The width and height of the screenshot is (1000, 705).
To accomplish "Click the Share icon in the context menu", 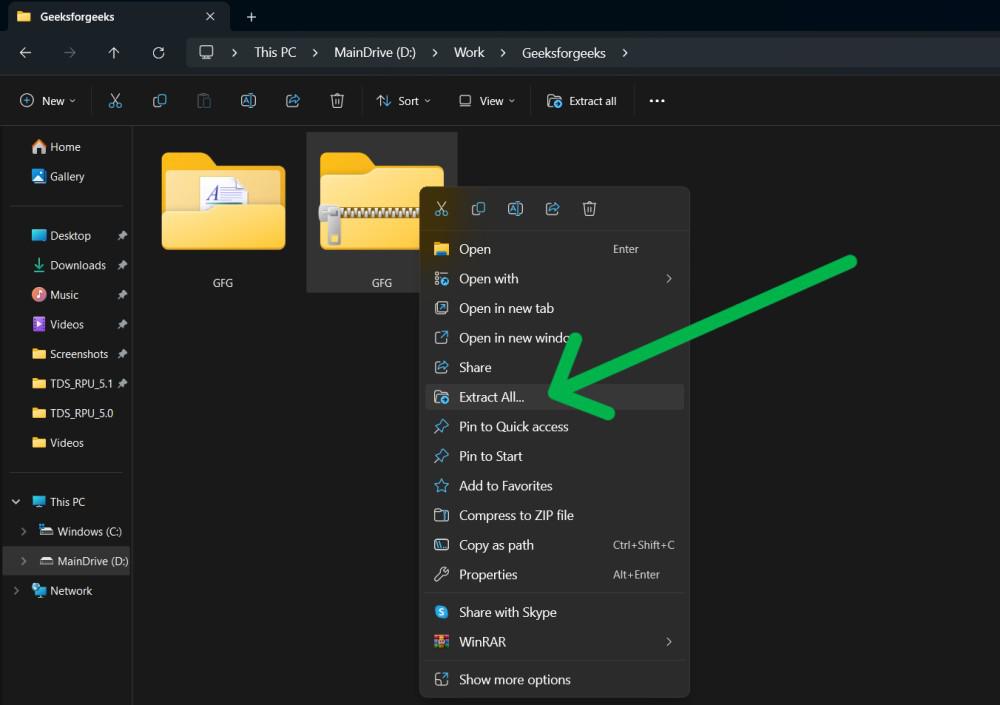I will click(552, 208).
